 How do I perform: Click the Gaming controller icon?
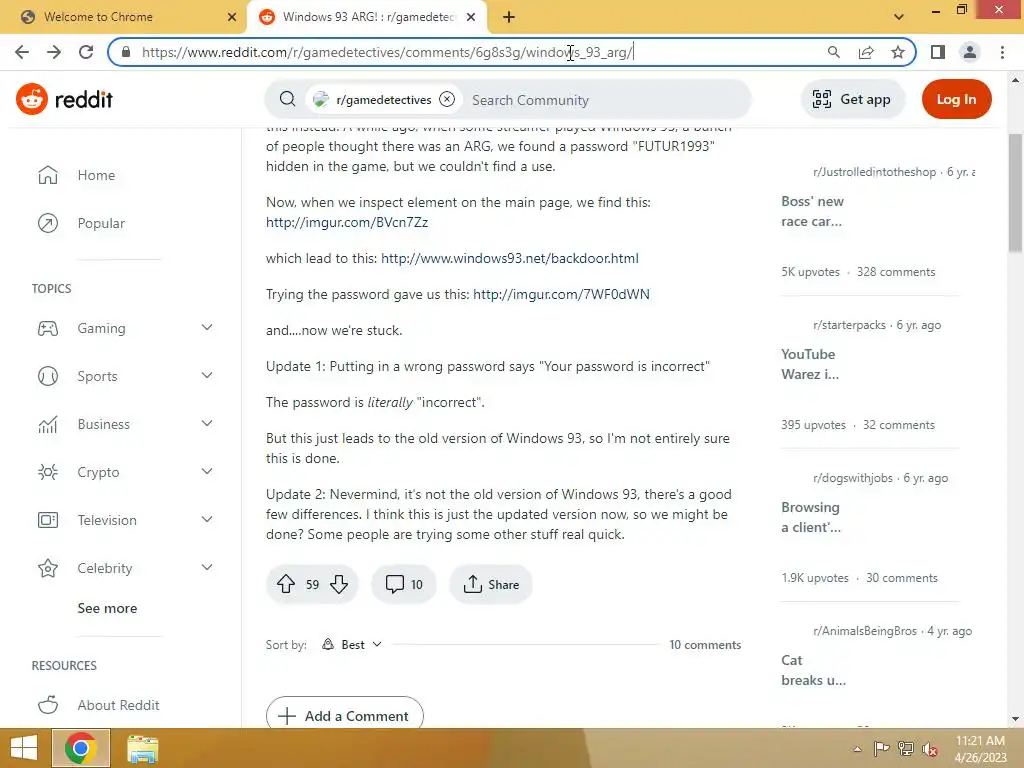[x=48, y=328]
